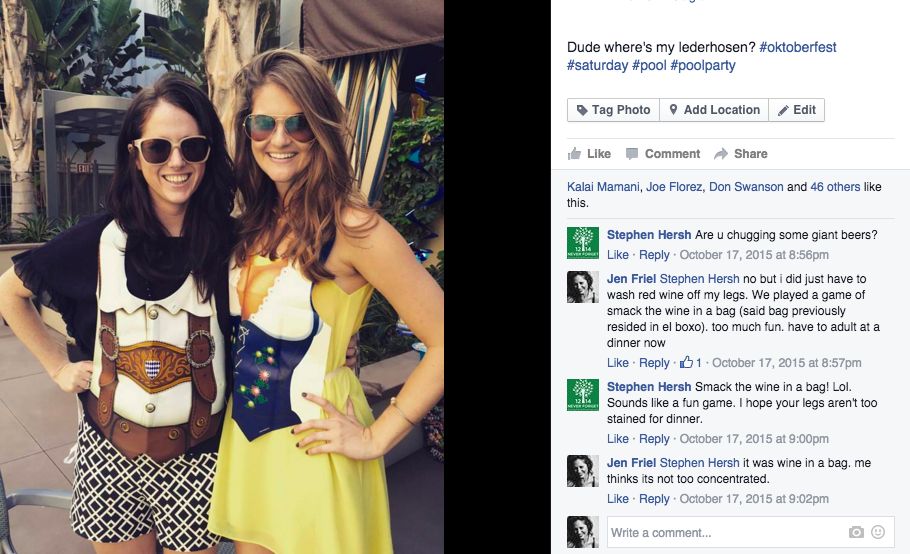Screen dimensions: 910x554
Task: Open the emoji smiley picker
Action: [878, 532]
